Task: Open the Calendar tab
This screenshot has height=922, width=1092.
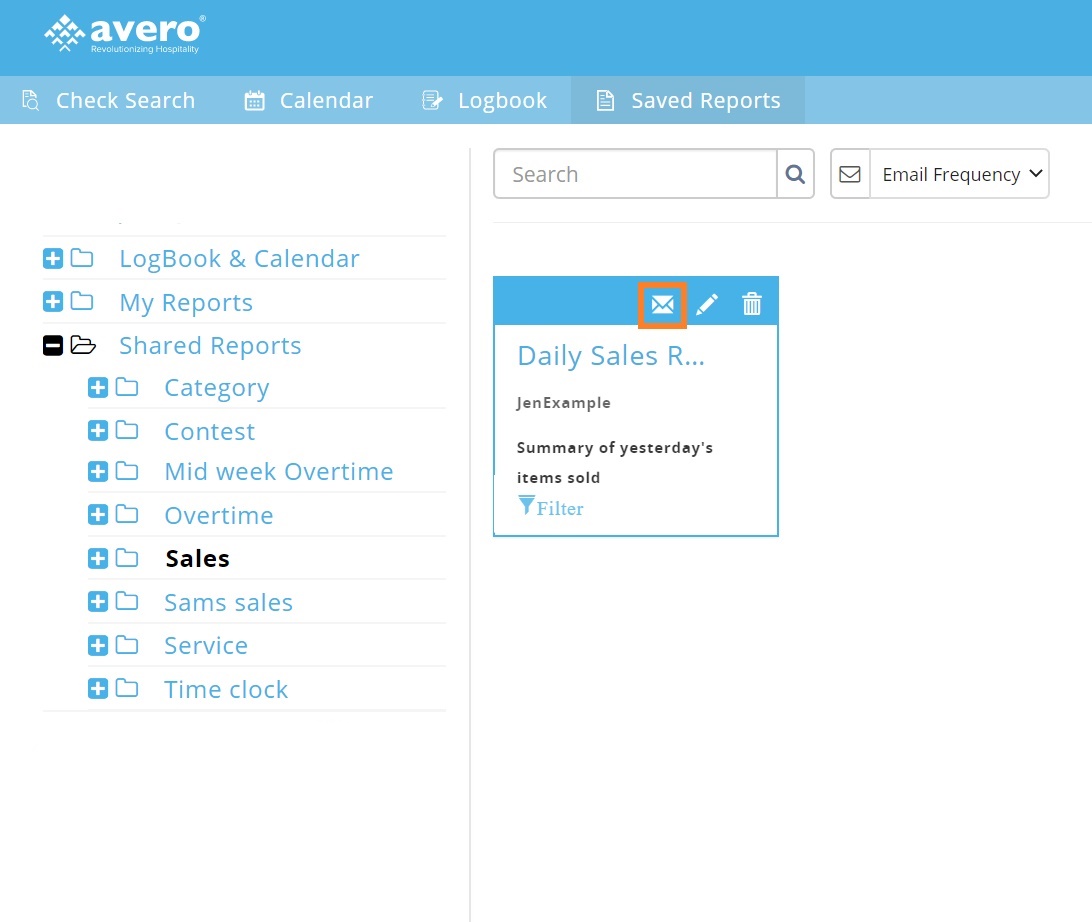Action: click(x=309, y=101)
